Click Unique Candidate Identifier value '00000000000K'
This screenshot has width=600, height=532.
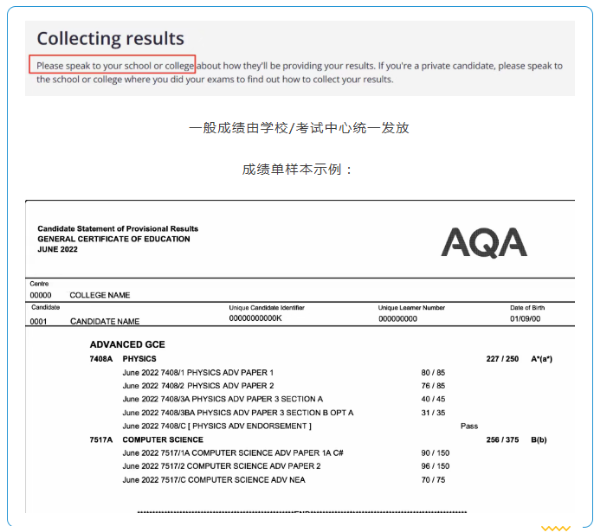[x=256, y=318]
